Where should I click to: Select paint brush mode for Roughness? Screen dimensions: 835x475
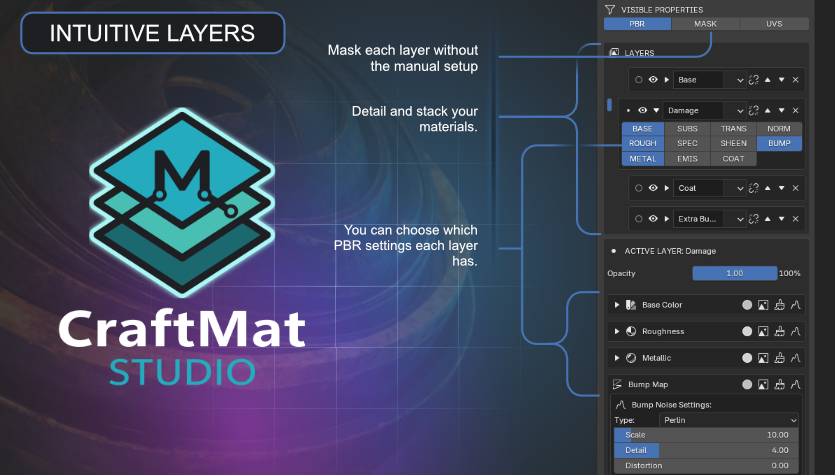coord(780,331)
